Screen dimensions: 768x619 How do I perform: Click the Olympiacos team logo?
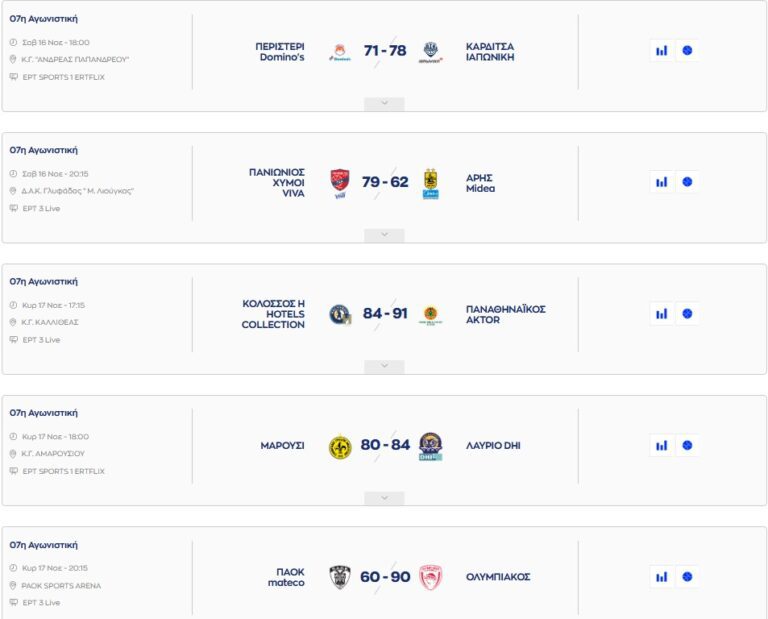coord(430,577)
